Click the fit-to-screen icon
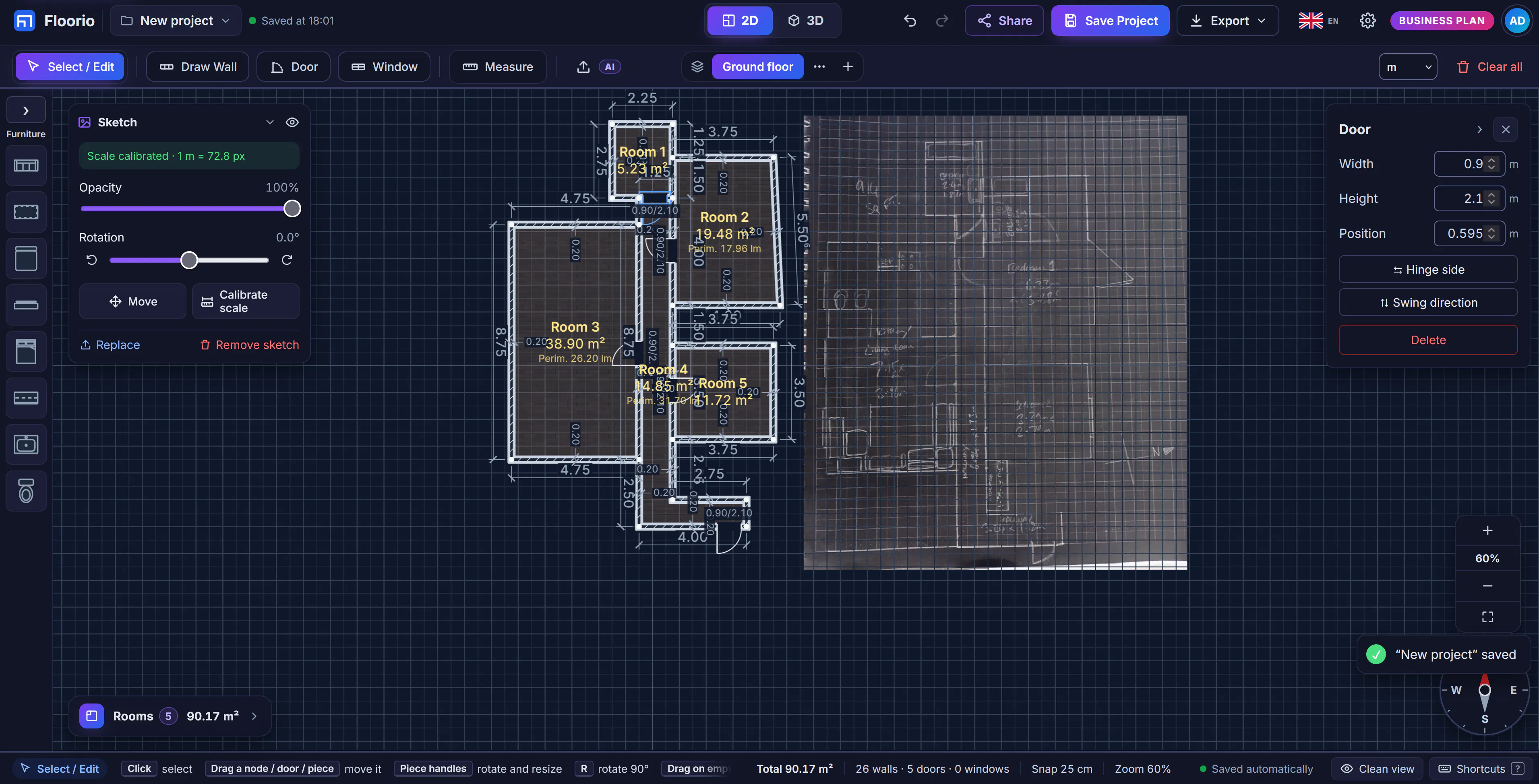 (1487, 617)
